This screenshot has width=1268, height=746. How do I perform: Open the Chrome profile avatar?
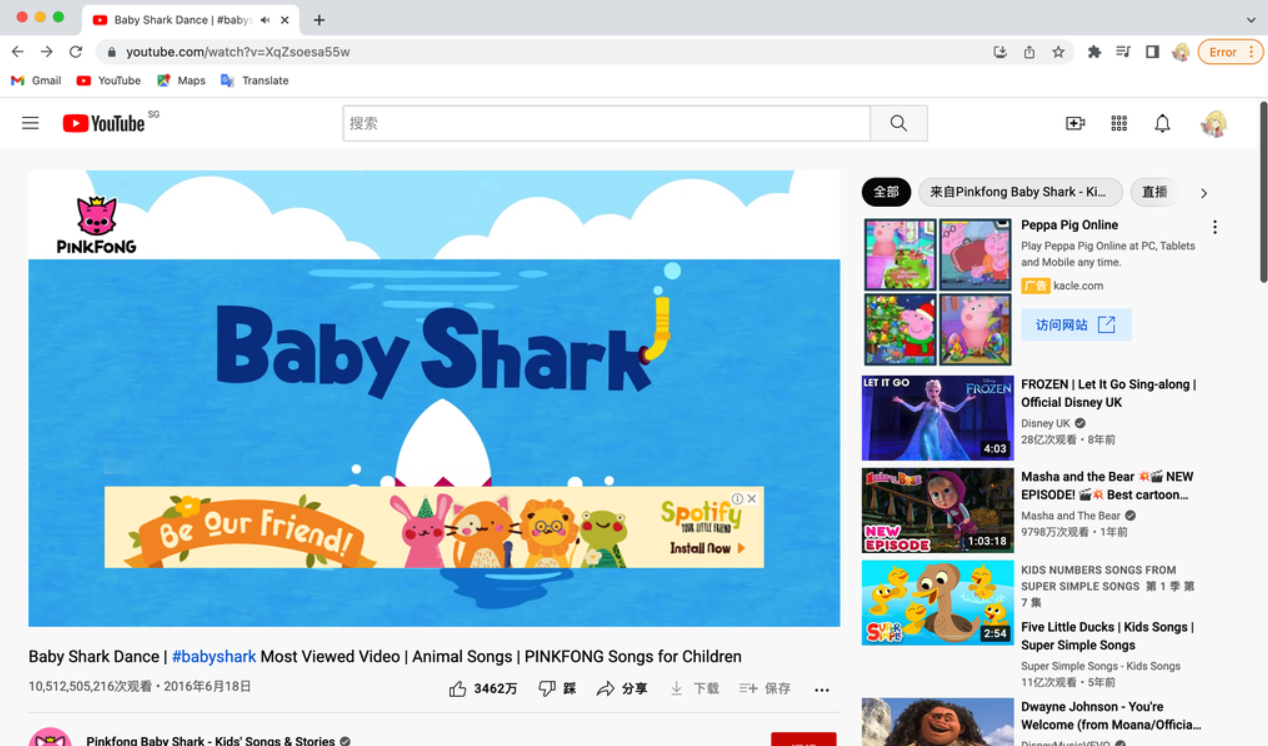click(x=1181, y=52)
